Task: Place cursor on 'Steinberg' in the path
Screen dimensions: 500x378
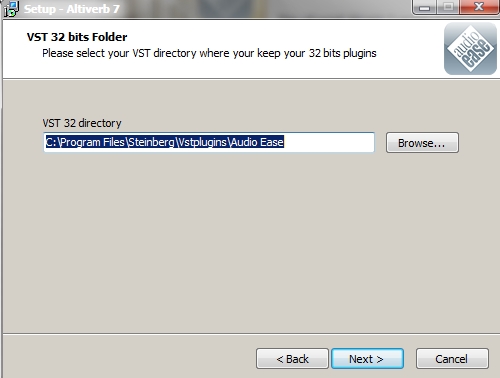Action: click(x=152, y=142)
